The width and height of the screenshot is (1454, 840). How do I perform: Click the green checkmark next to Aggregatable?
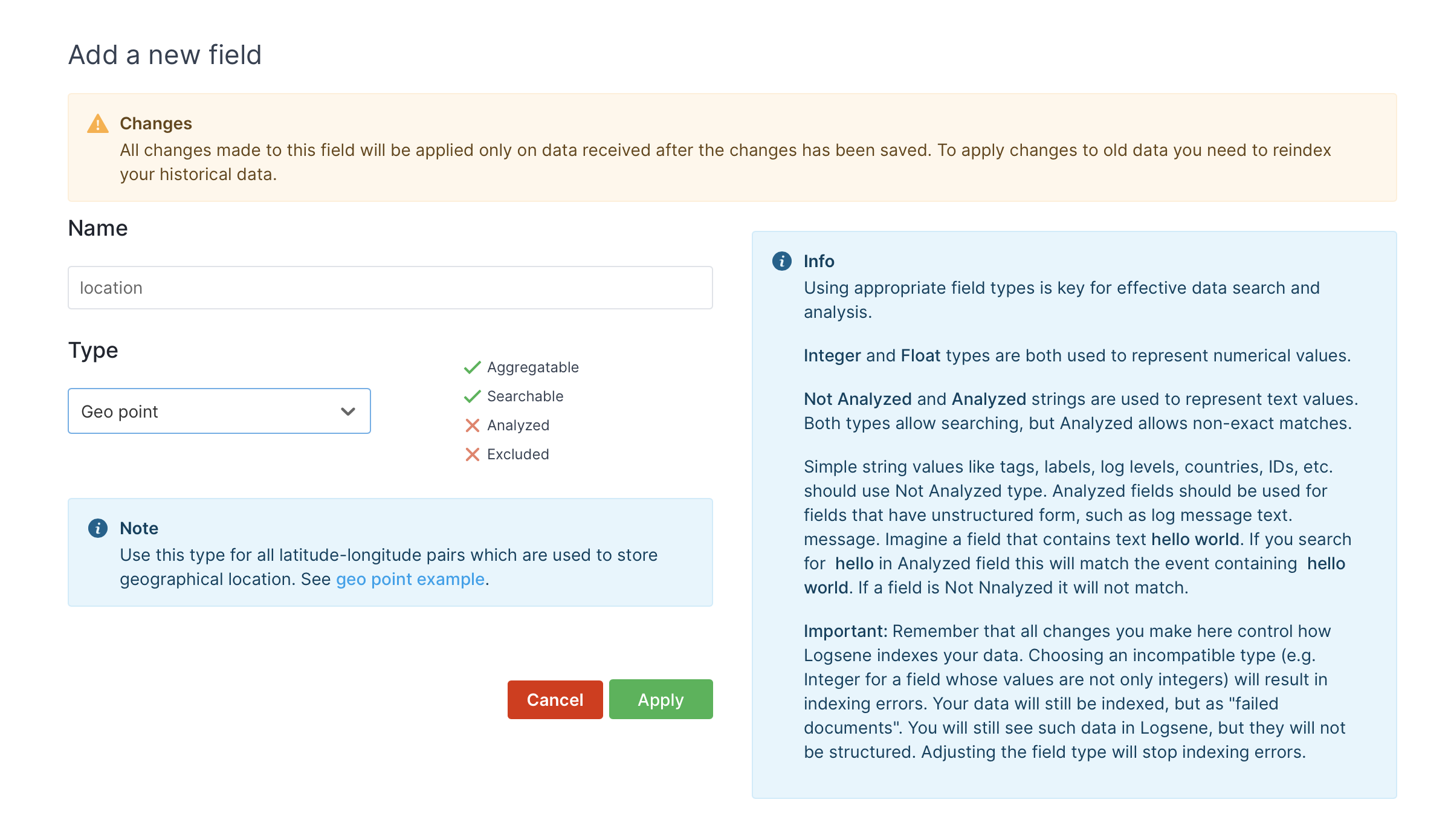472,367
